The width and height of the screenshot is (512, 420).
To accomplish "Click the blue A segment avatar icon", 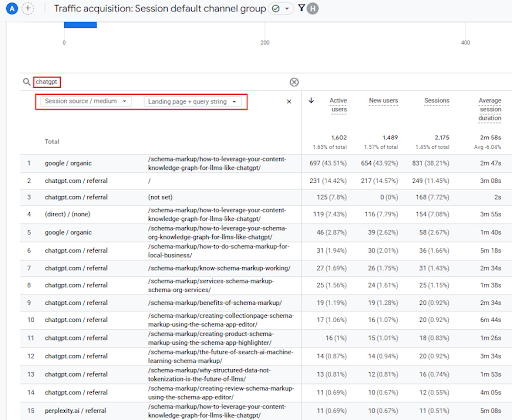I will pyautogui.click(x=12, y=9).
